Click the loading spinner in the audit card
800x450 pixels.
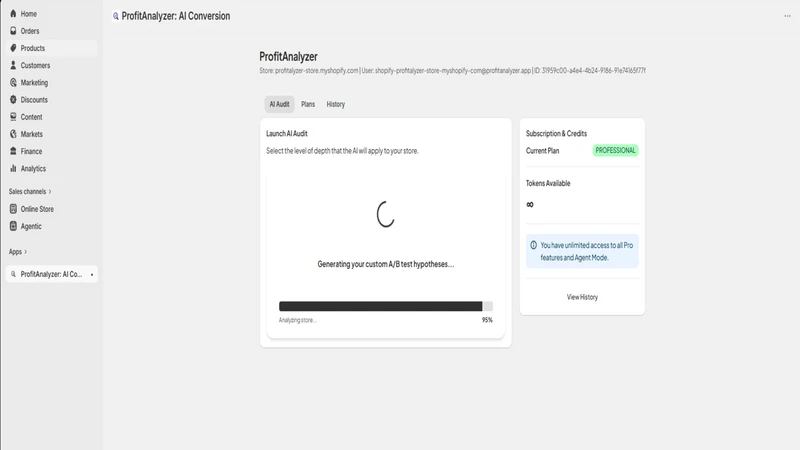(x=386, y=214)
